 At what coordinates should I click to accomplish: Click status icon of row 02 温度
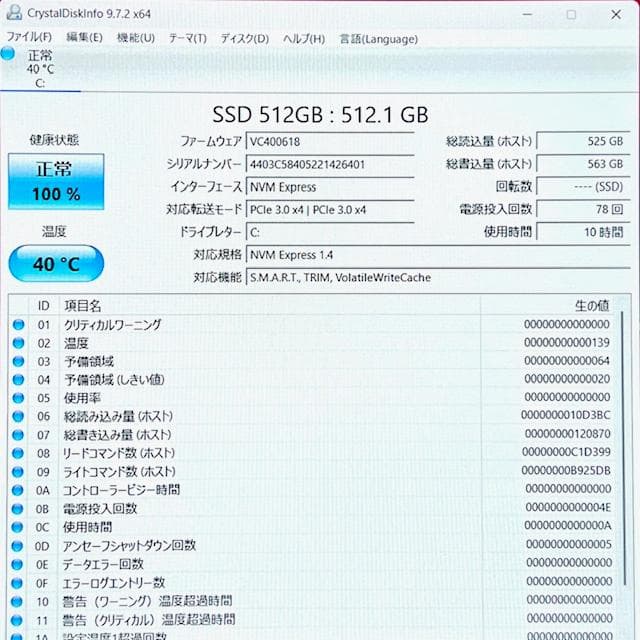[x=18, y=343]
